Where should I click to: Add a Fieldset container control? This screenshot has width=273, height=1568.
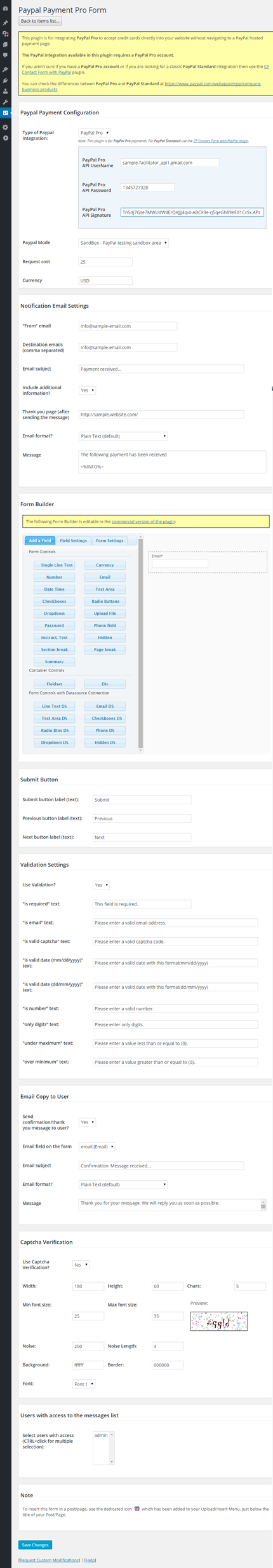pyautogui.click(x=55, y=684)
